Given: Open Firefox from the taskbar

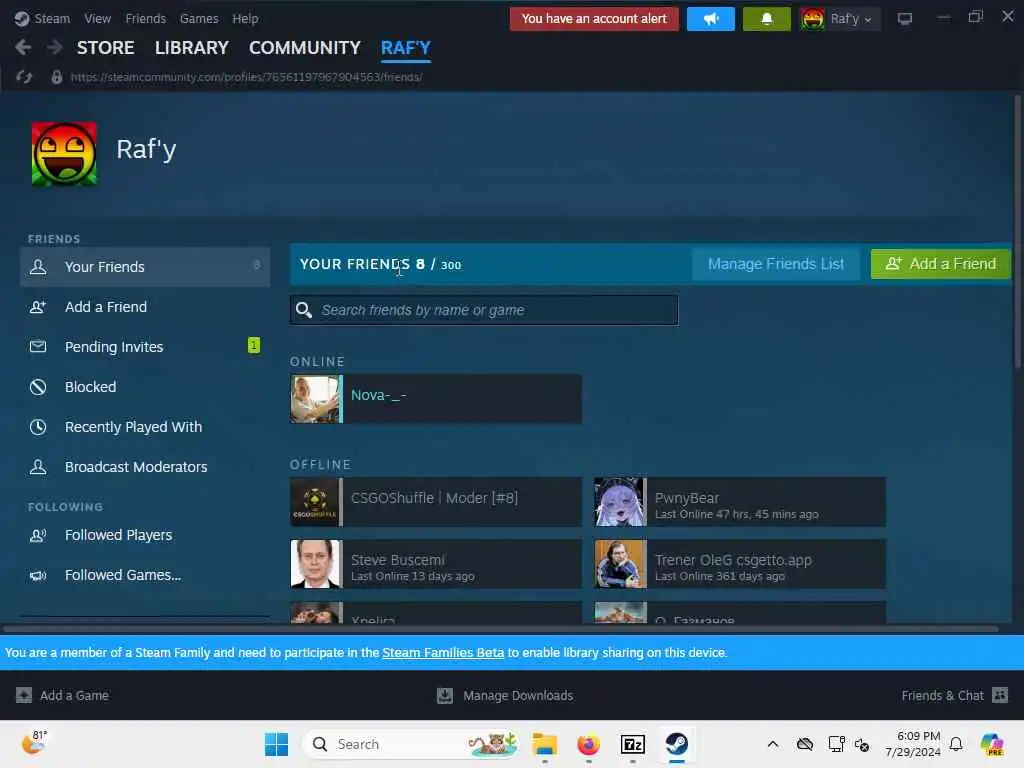Looking at the screenshot, I should click(x=588, y=744).
